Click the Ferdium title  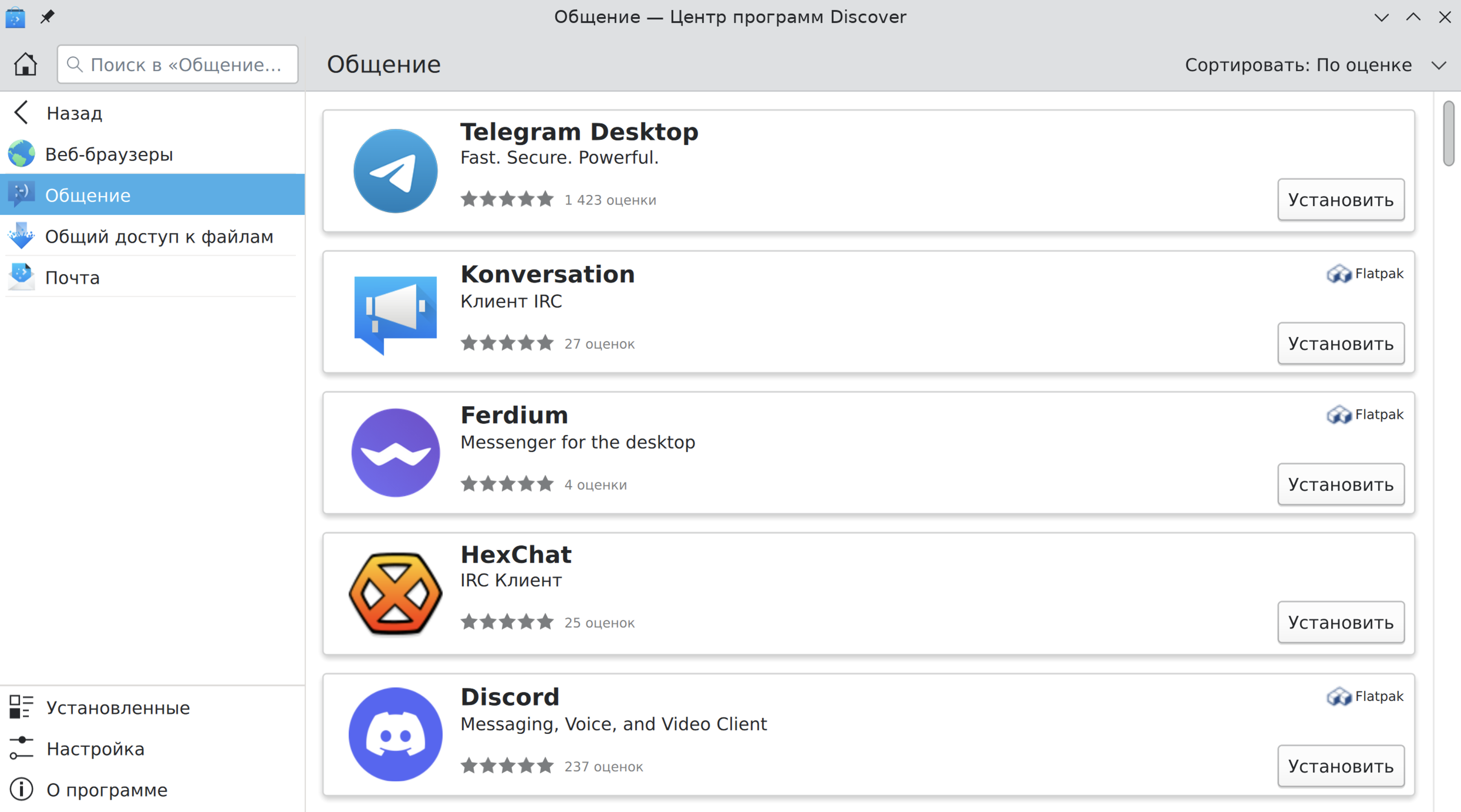tap(514, 415)
